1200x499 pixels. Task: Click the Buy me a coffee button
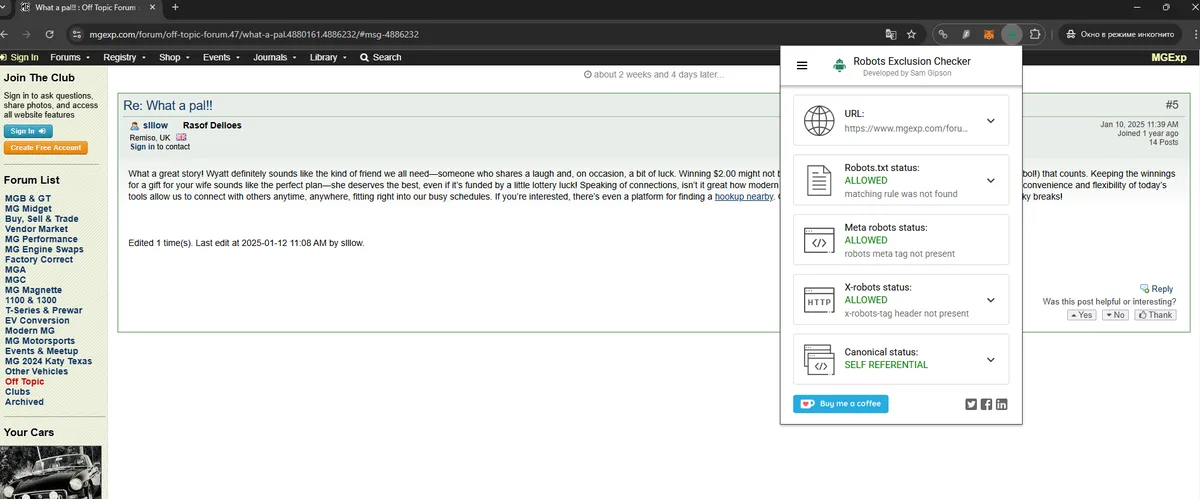pyautogui.click(x=841, y=404)
